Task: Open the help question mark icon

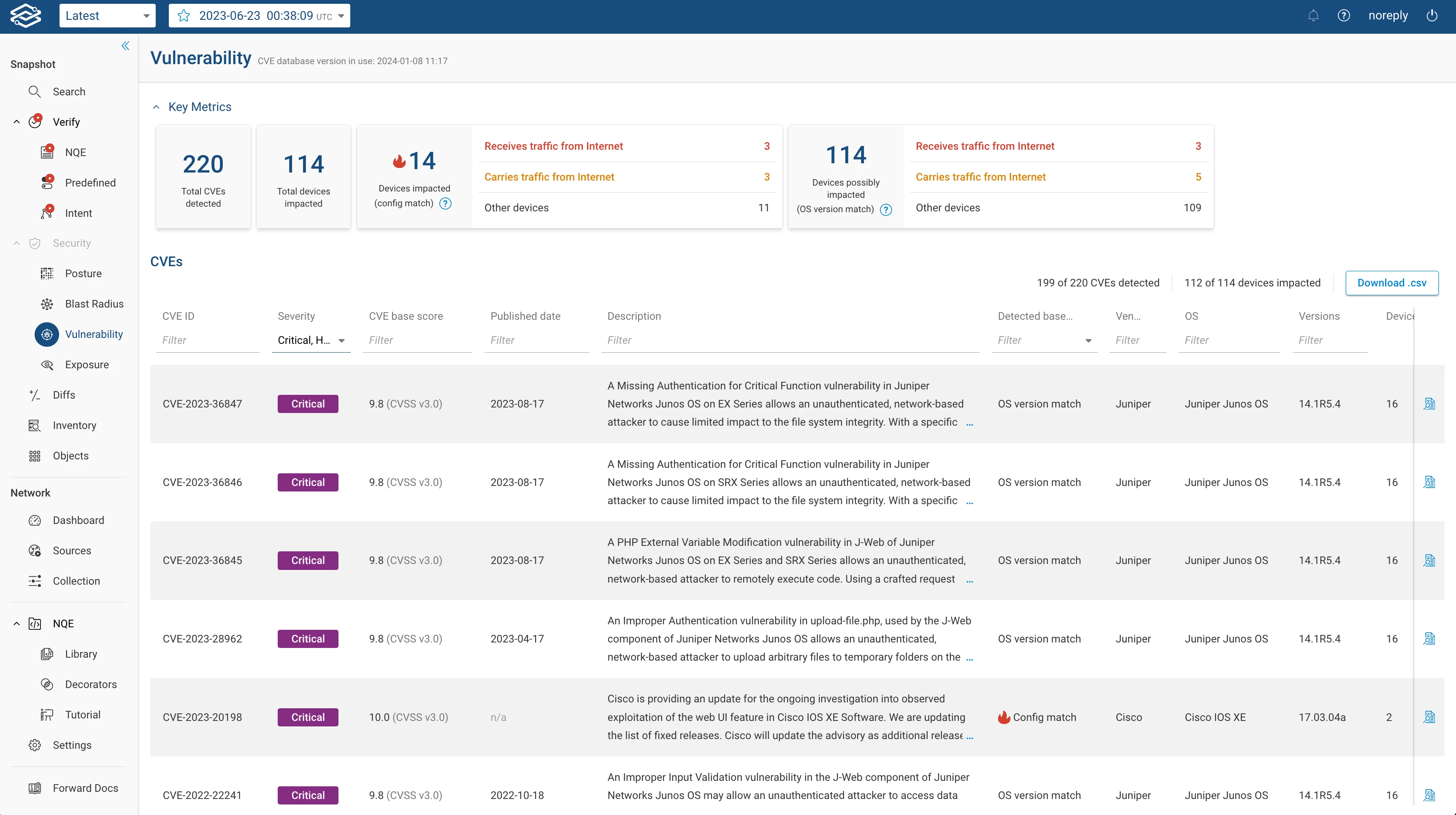Action: click(x=1343, y=16)
